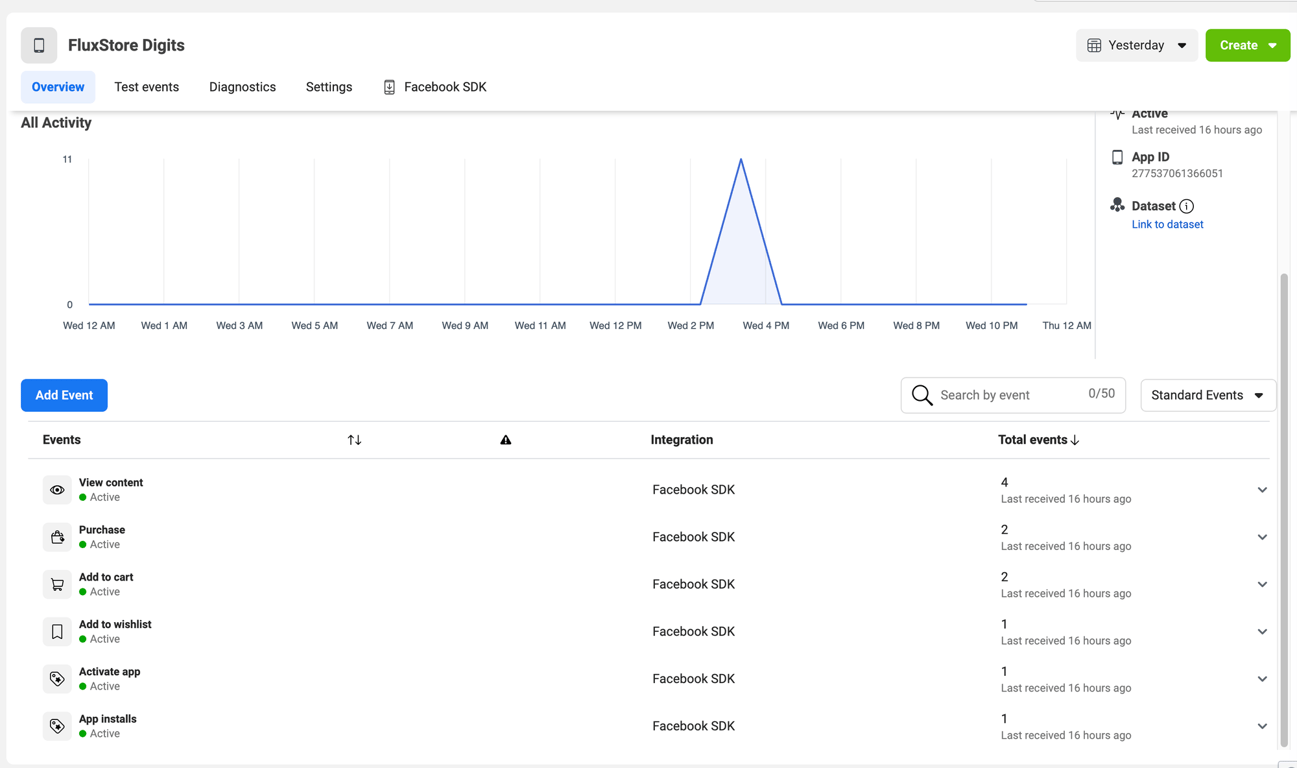Click the Purchase bag icon
The width and height of the screenshot is (1297, 768).
[x=57, y=537]
